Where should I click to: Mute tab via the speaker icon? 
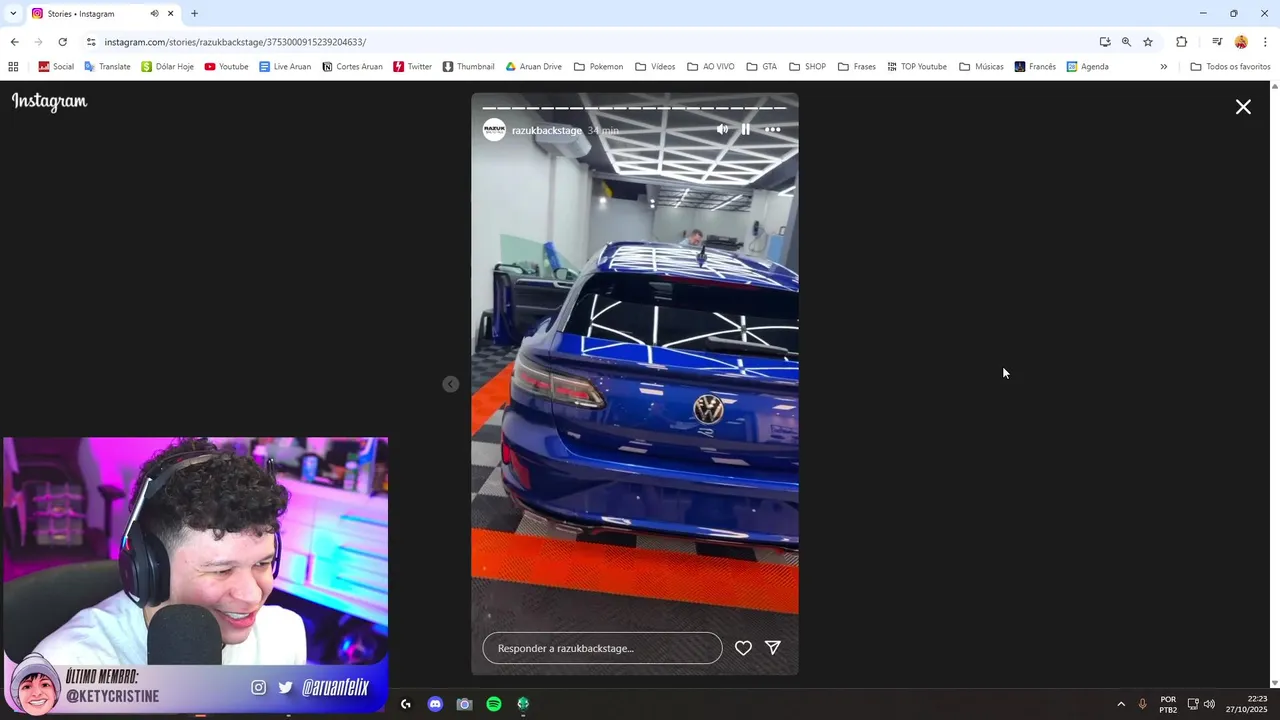pyautogui.click(x=154, y=13)
